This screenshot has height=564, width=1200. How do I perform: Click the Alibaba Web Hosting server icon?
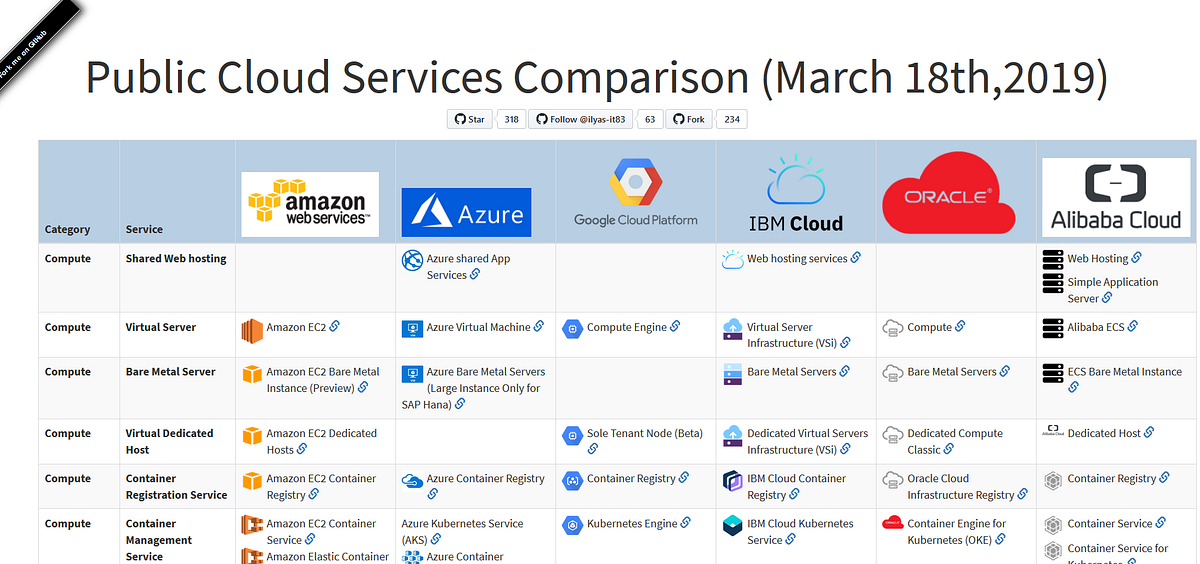tap(1052, 259)
